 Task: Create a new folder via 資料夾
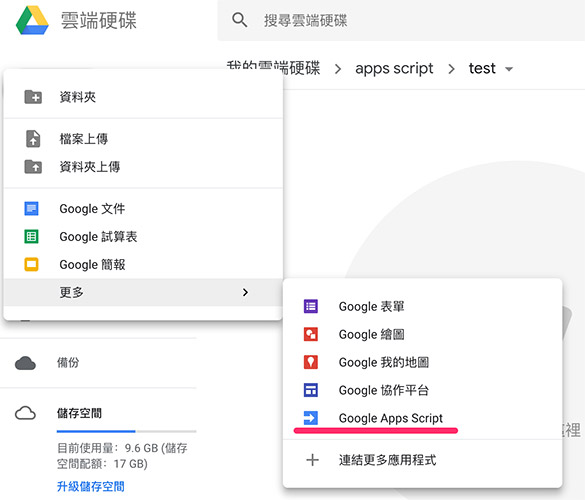click(x=143, y=97)
